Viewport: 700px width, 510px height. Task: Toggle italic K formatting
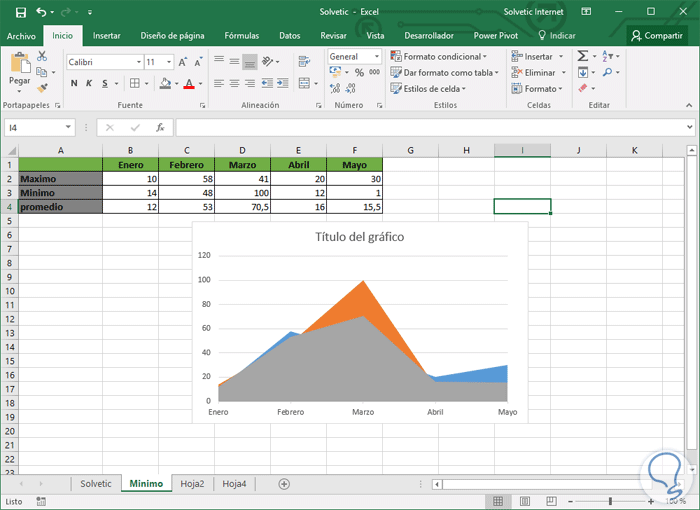(x=89, y=84)
